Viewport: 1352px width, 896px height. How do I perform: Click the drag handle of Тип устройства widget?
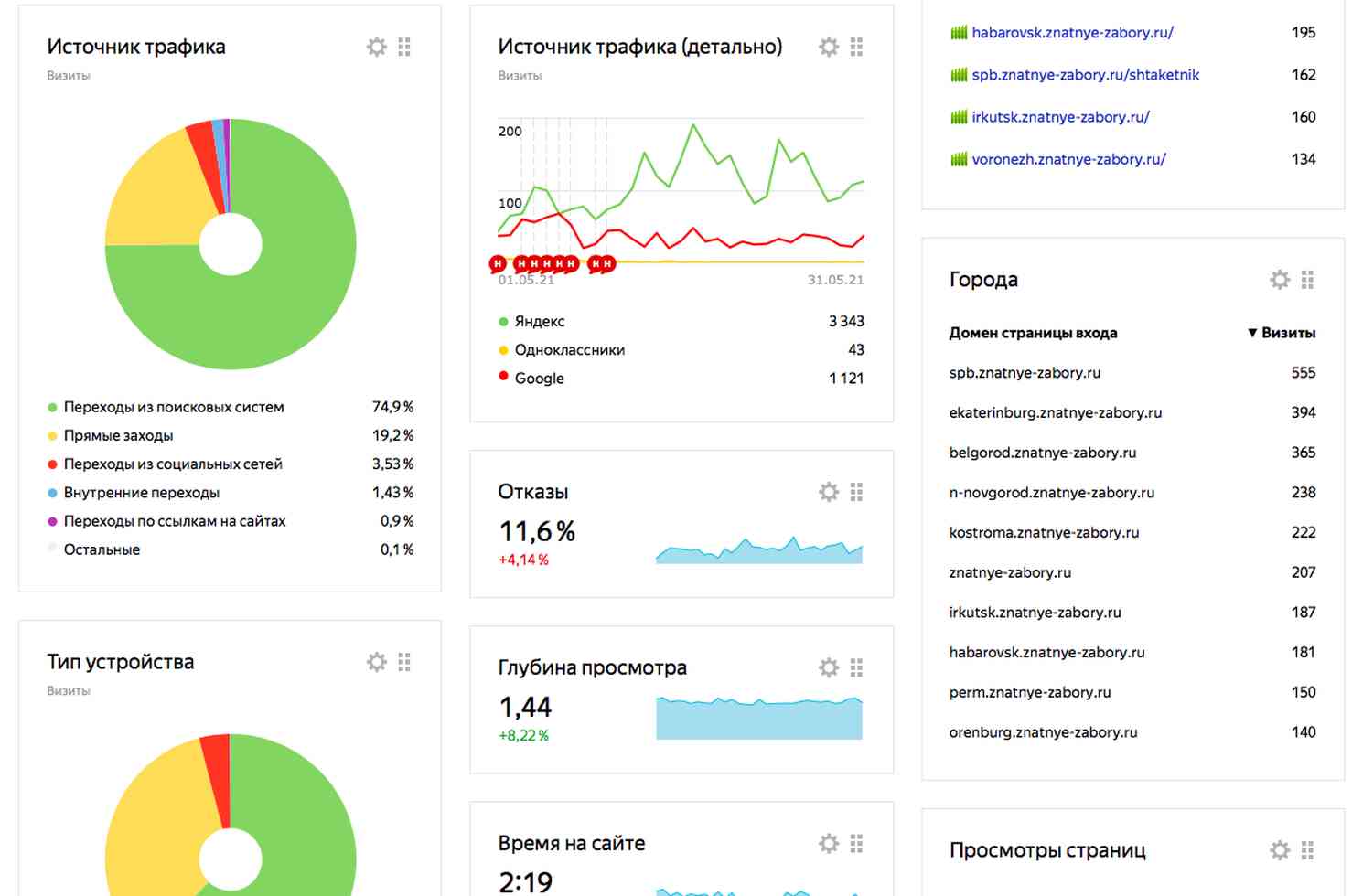[x=404, y=662]
